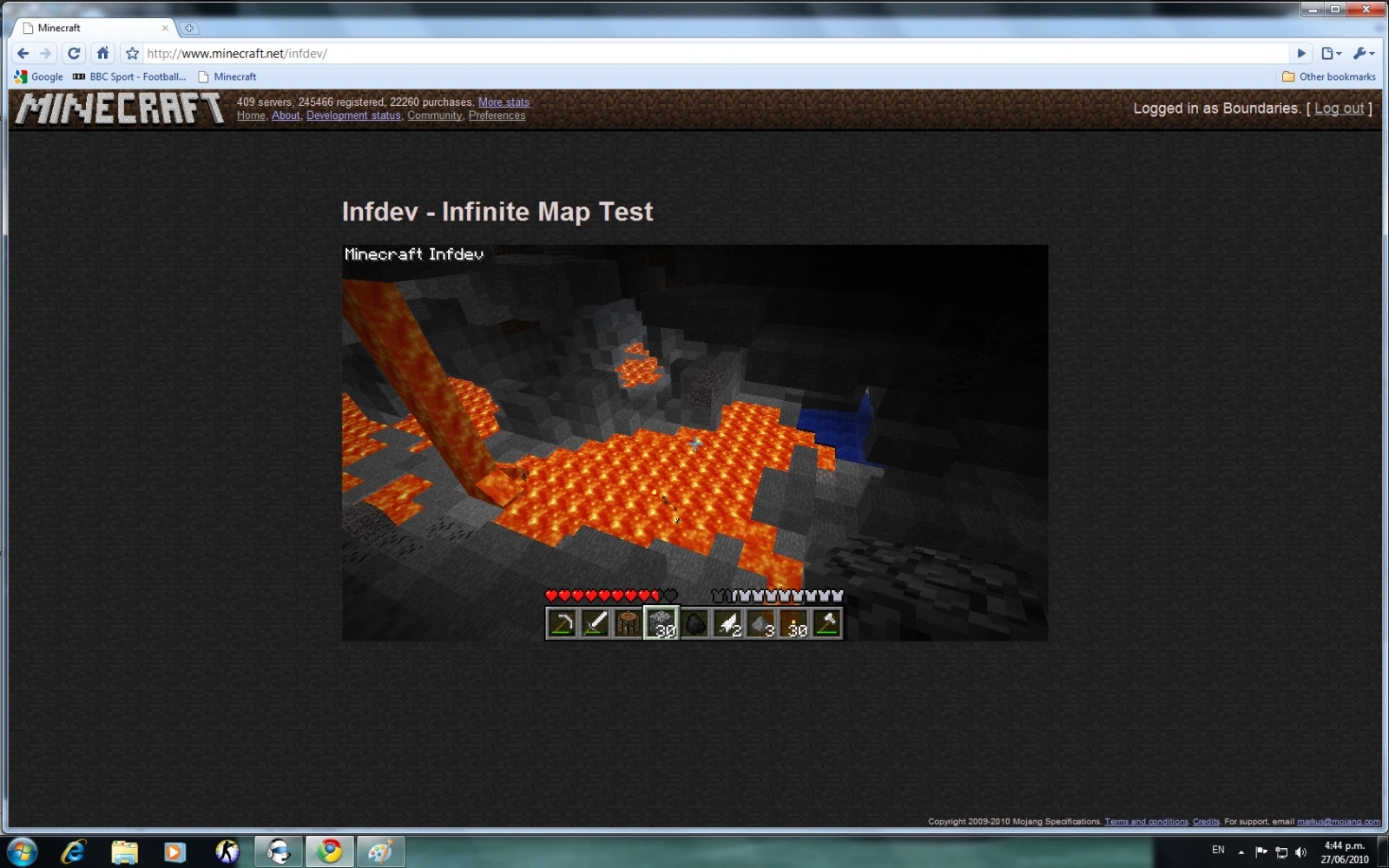Open the Chrome page menu
1389x868 pixels.
[x=1331, y=53]
